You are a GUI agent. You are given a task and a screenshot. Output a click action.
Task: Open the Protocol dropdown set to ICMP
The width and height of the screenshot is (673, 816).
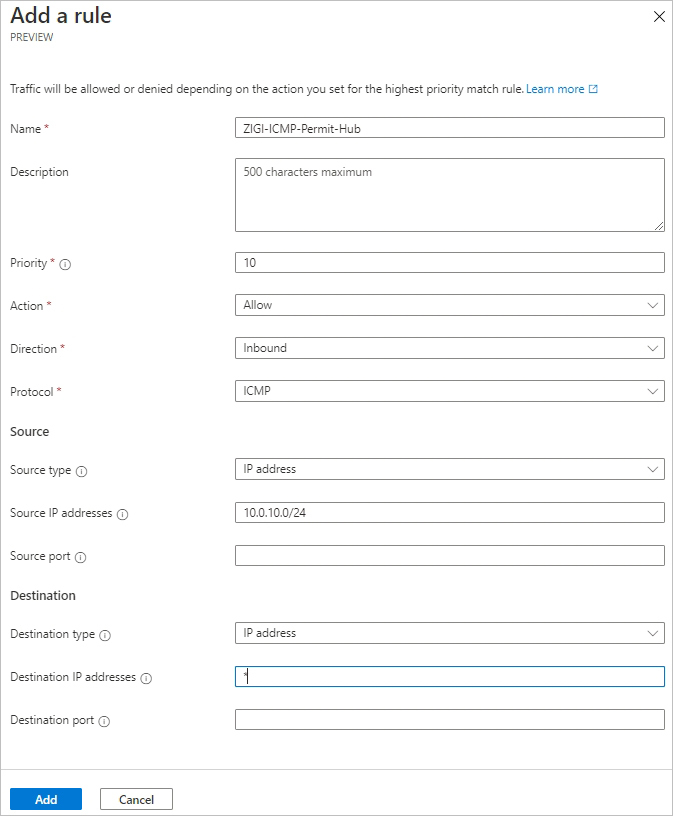point(450,391)
